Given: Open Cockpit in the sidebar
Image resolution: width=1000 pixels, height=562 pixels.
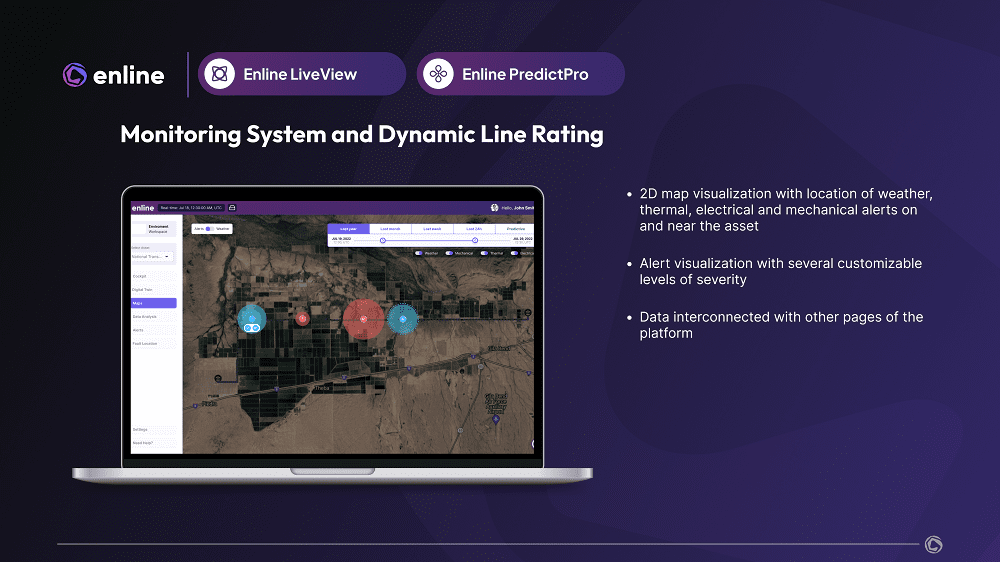Looking at the screenshot, I should click(154, 276).
